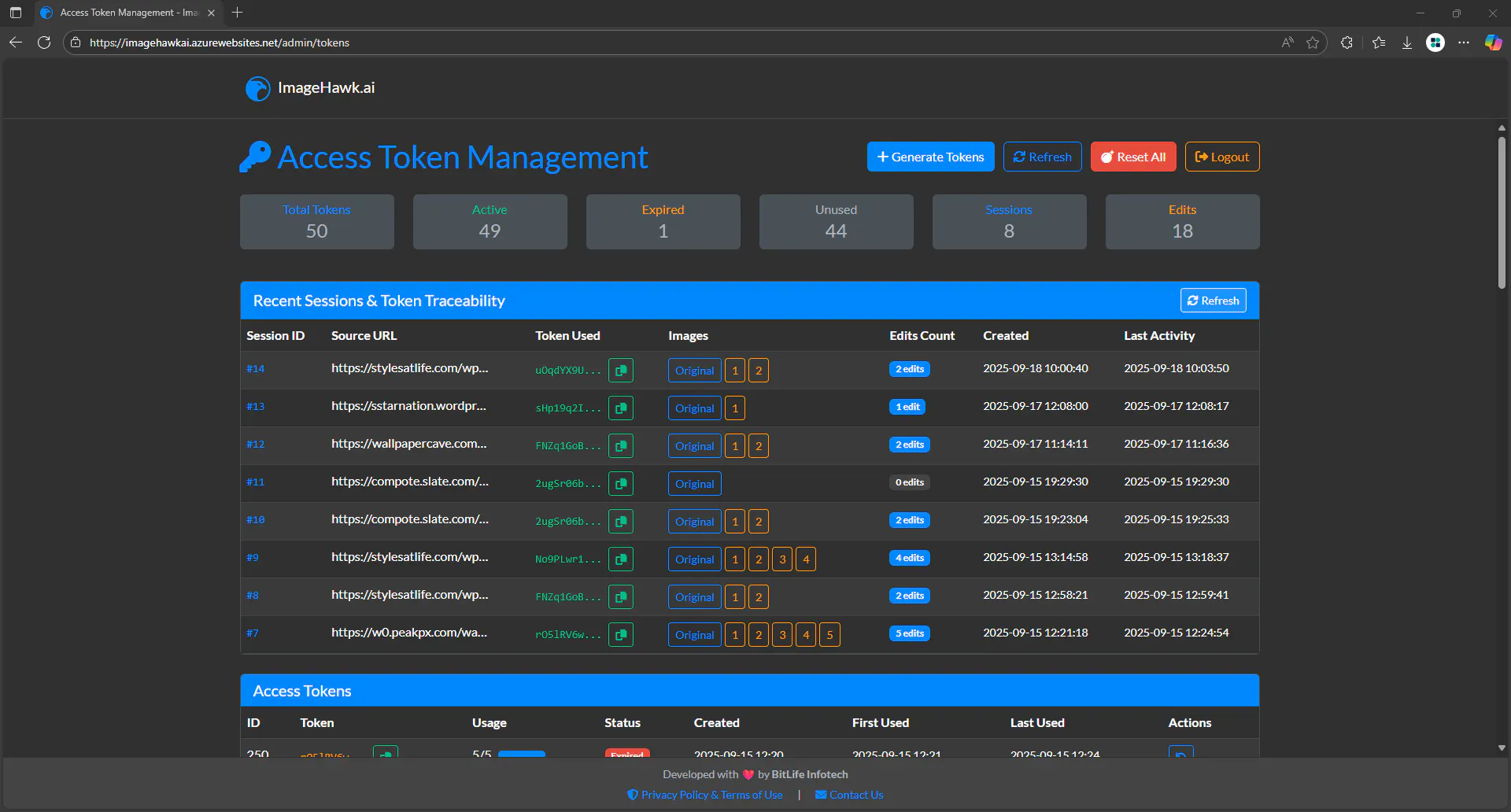Copy token for session #9

[x=621, y=559]
